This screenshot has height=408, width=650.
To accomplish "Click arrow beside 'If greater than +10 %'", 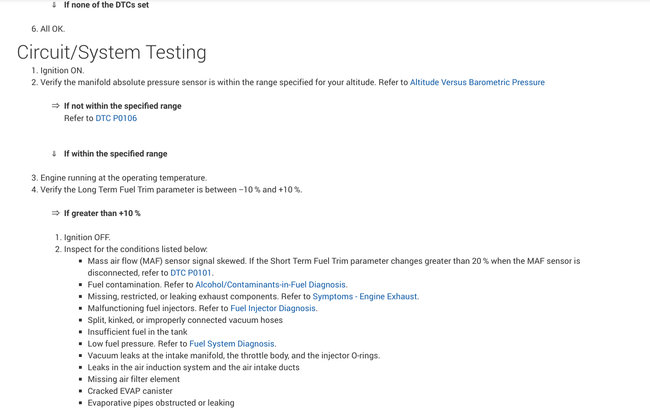I will pyautogui.click(x=56, y=213).
